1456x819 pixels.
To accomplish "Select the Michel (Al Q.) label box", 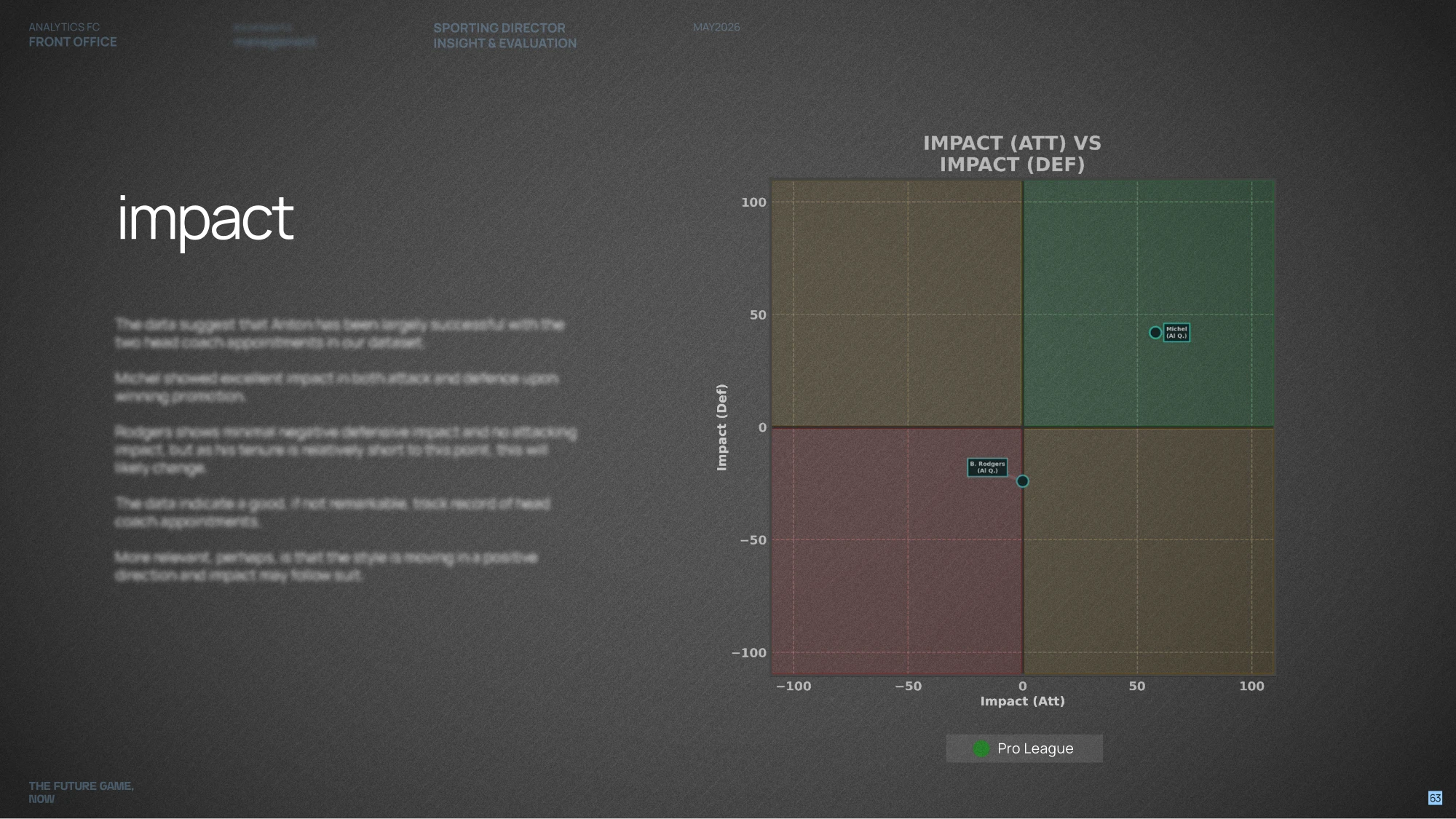I will point(1176,333).
